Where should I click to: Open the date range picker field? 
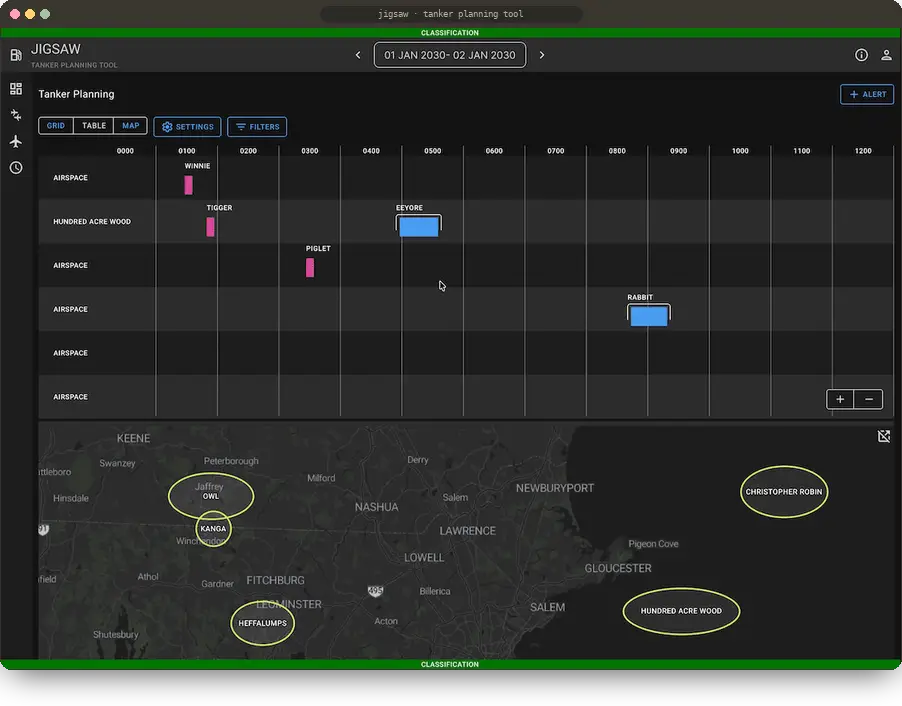point(450,55)
